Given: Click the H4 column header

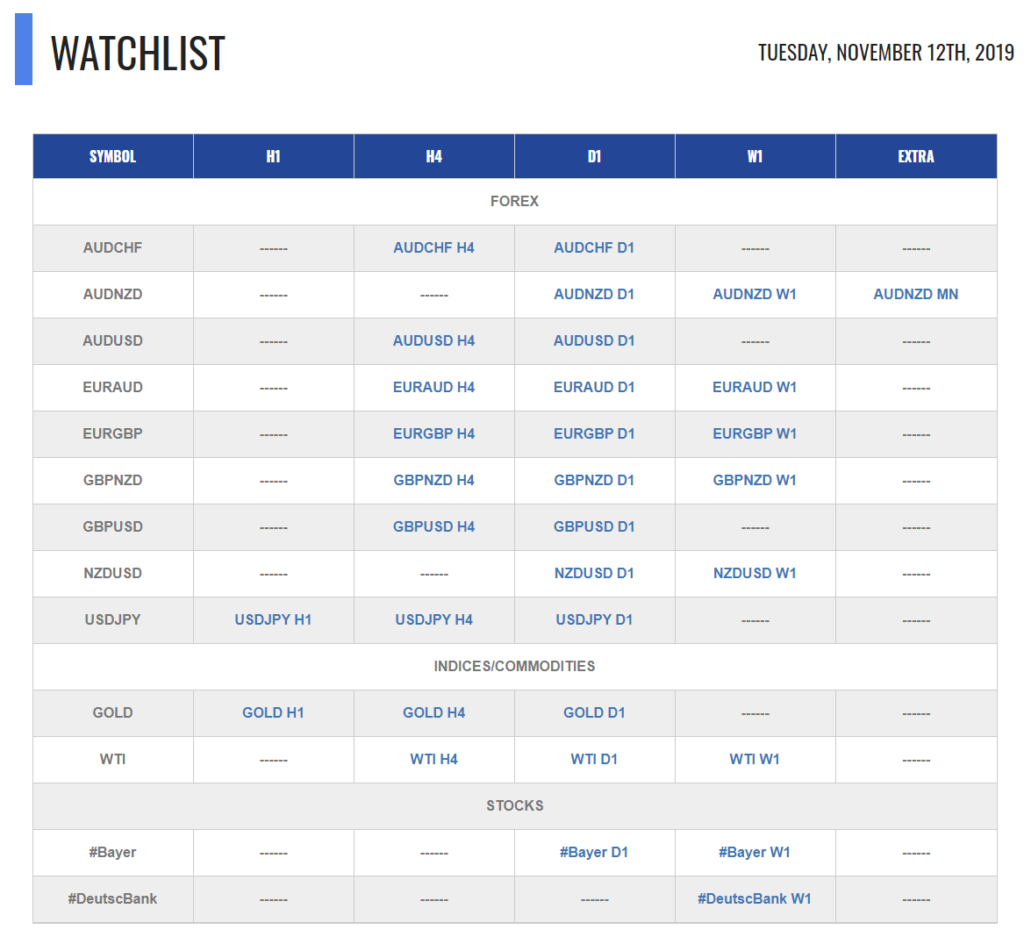Looking at the screenshot, I should [x=434, y=156].
